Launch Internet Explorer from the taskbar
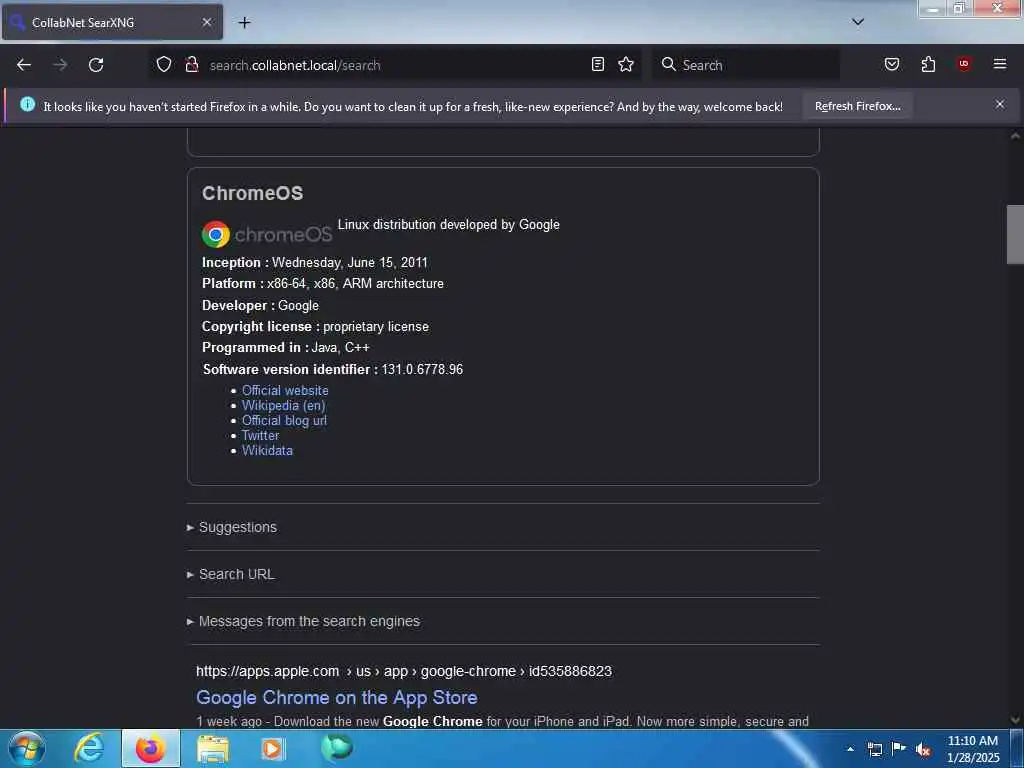Viewport: 1024px width, 768px height. pos(89,748)
